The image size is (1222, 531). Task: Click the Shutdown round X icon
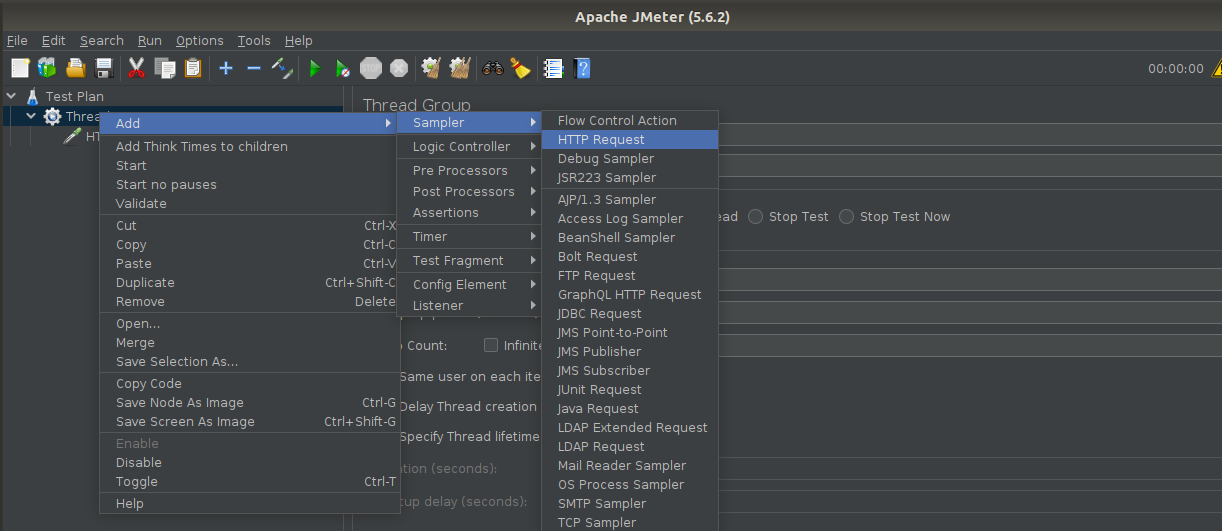coord(399,68)
